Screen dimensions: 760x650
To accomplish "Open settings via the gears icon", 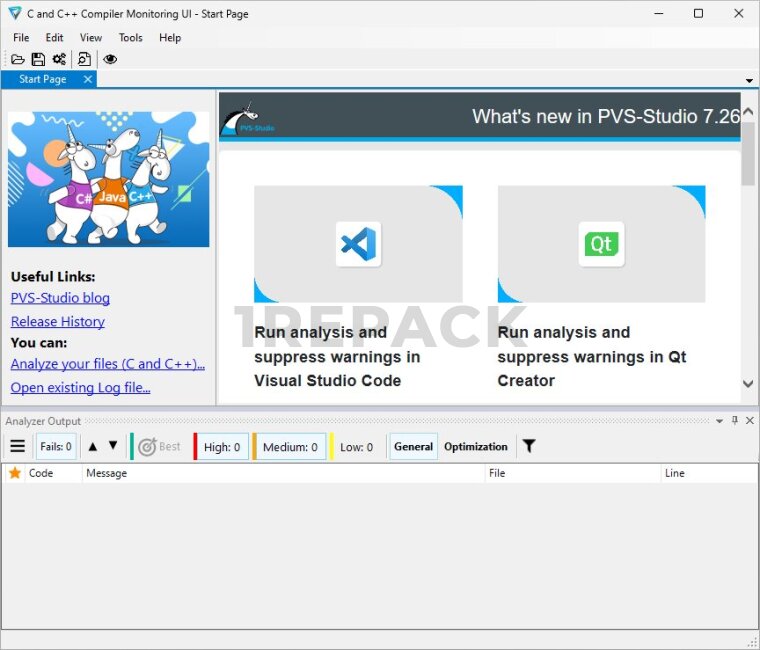I will tap(59, 59).
